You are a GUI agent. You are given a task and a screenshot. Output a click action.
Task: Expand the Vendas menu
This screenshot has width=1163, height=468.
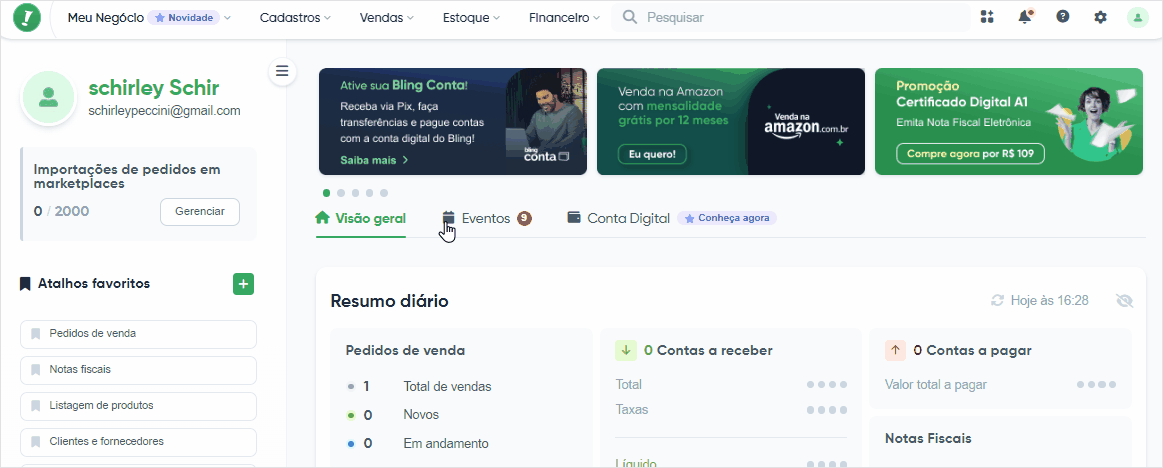[x=386, y=17]
